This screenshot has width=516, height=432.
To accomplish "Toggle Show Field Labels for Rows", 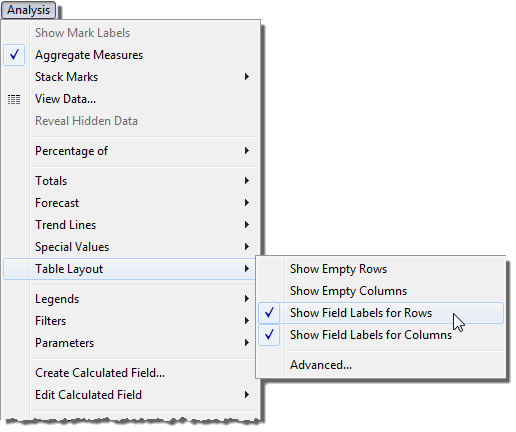I will tap(381, 313).
